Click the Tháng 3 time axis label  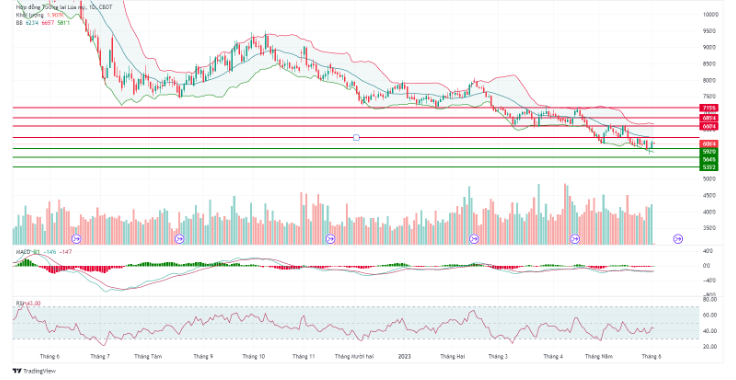[x=498, y=357]
